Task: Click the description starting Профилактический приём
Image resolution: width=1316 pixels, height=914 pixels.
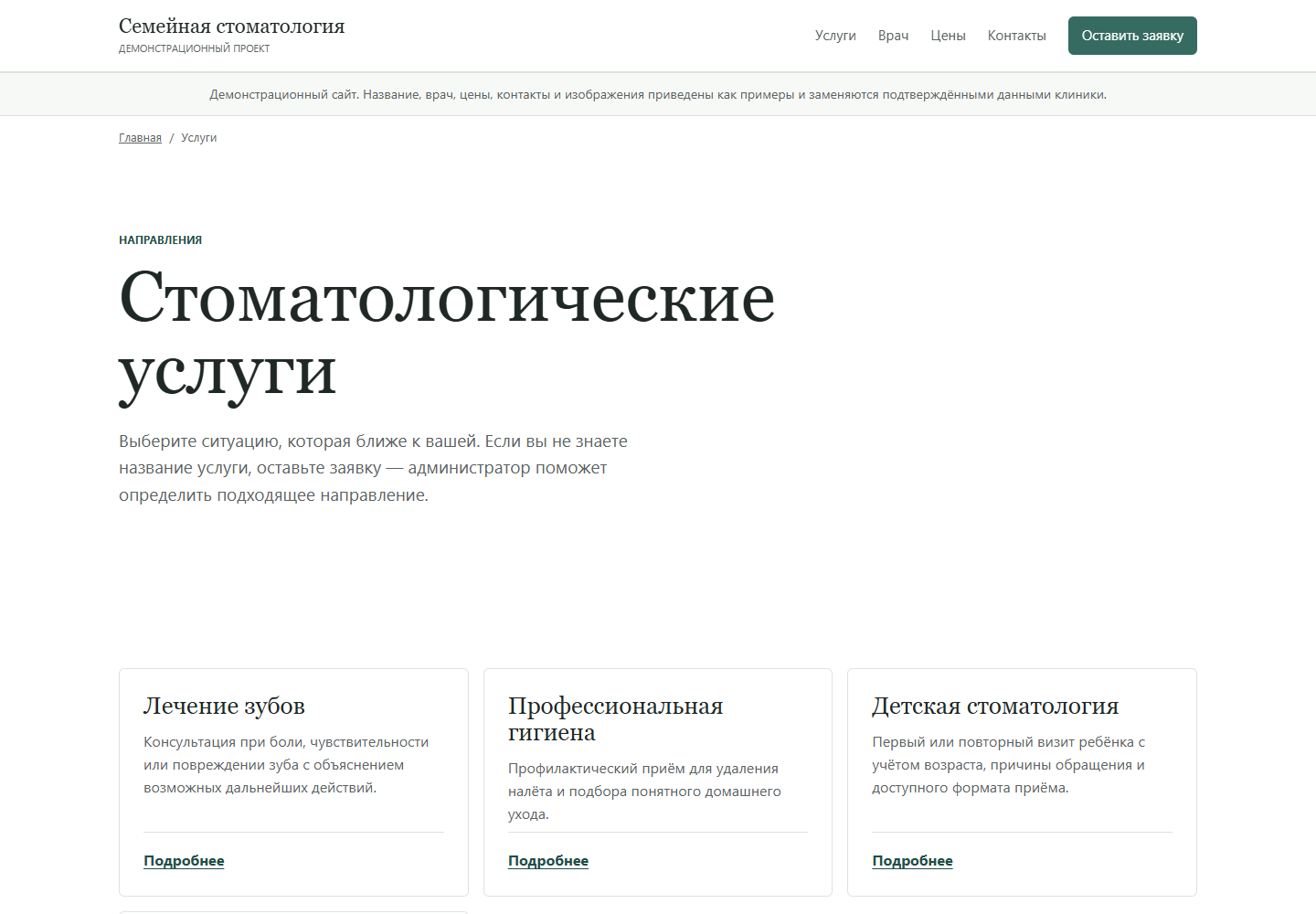Action: 644,792
